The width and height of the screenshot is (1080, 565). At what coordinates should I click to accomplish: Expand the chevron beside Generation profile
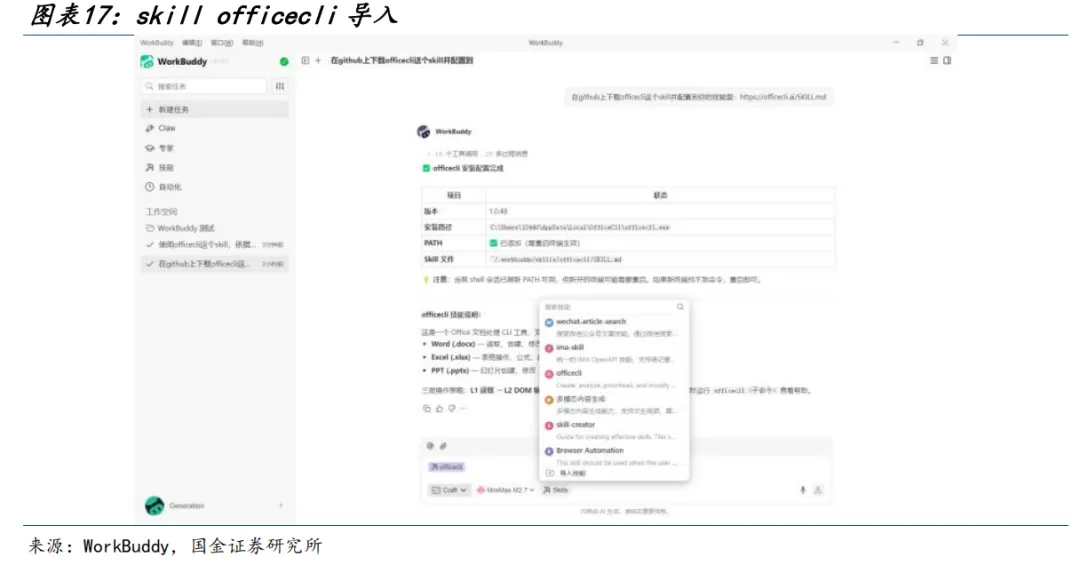[x=281, y=506]
